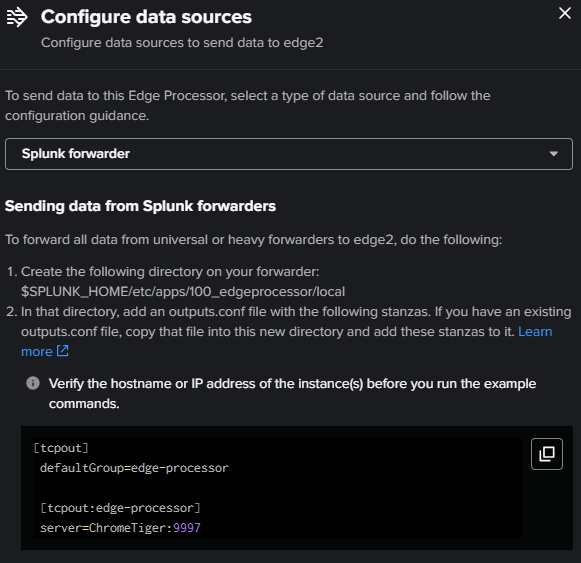Click the data sources arrow icon
Screen dimensions: 581x563
(x=17, y=17)
